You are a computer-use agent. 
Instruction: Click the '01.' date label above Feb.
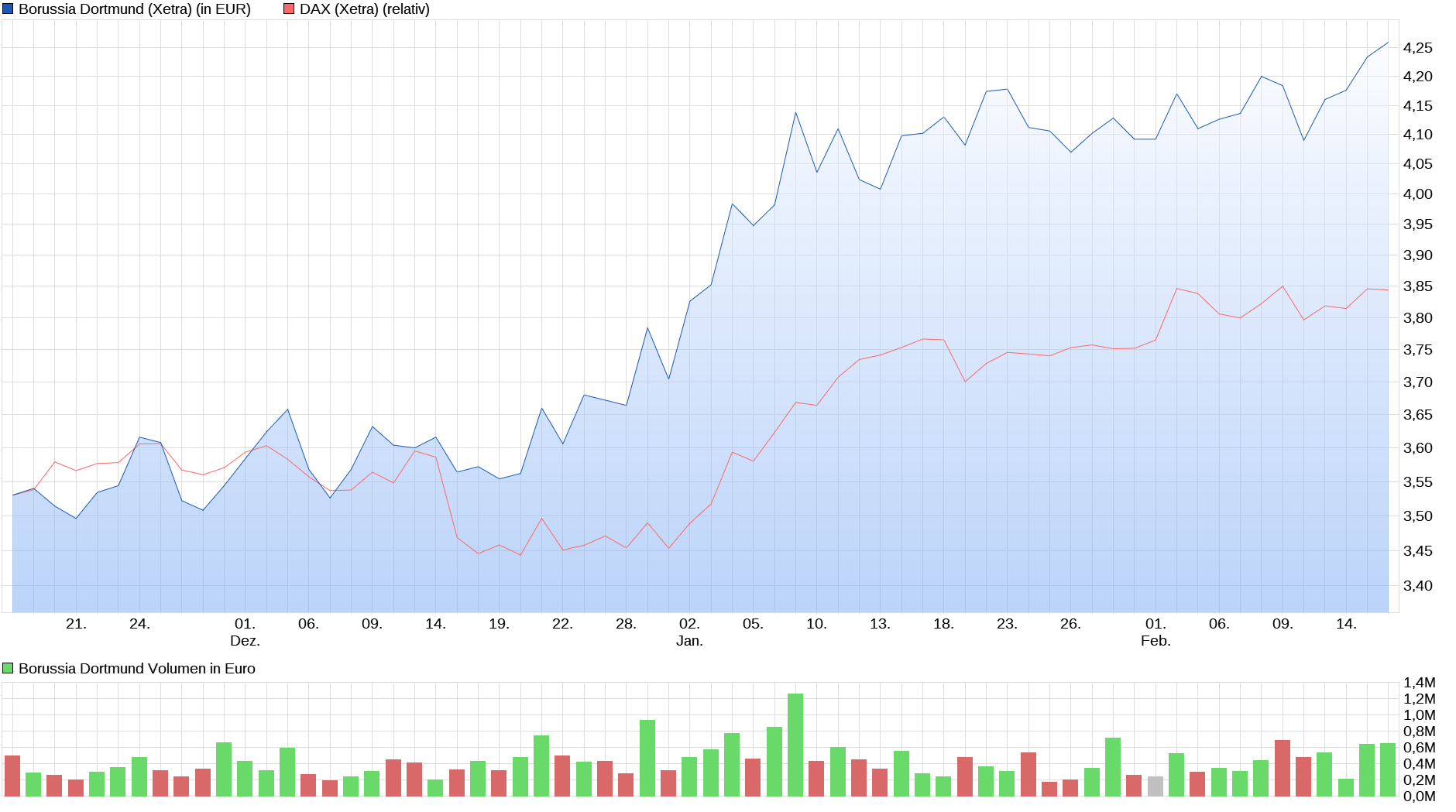(x=1156, y=624)
